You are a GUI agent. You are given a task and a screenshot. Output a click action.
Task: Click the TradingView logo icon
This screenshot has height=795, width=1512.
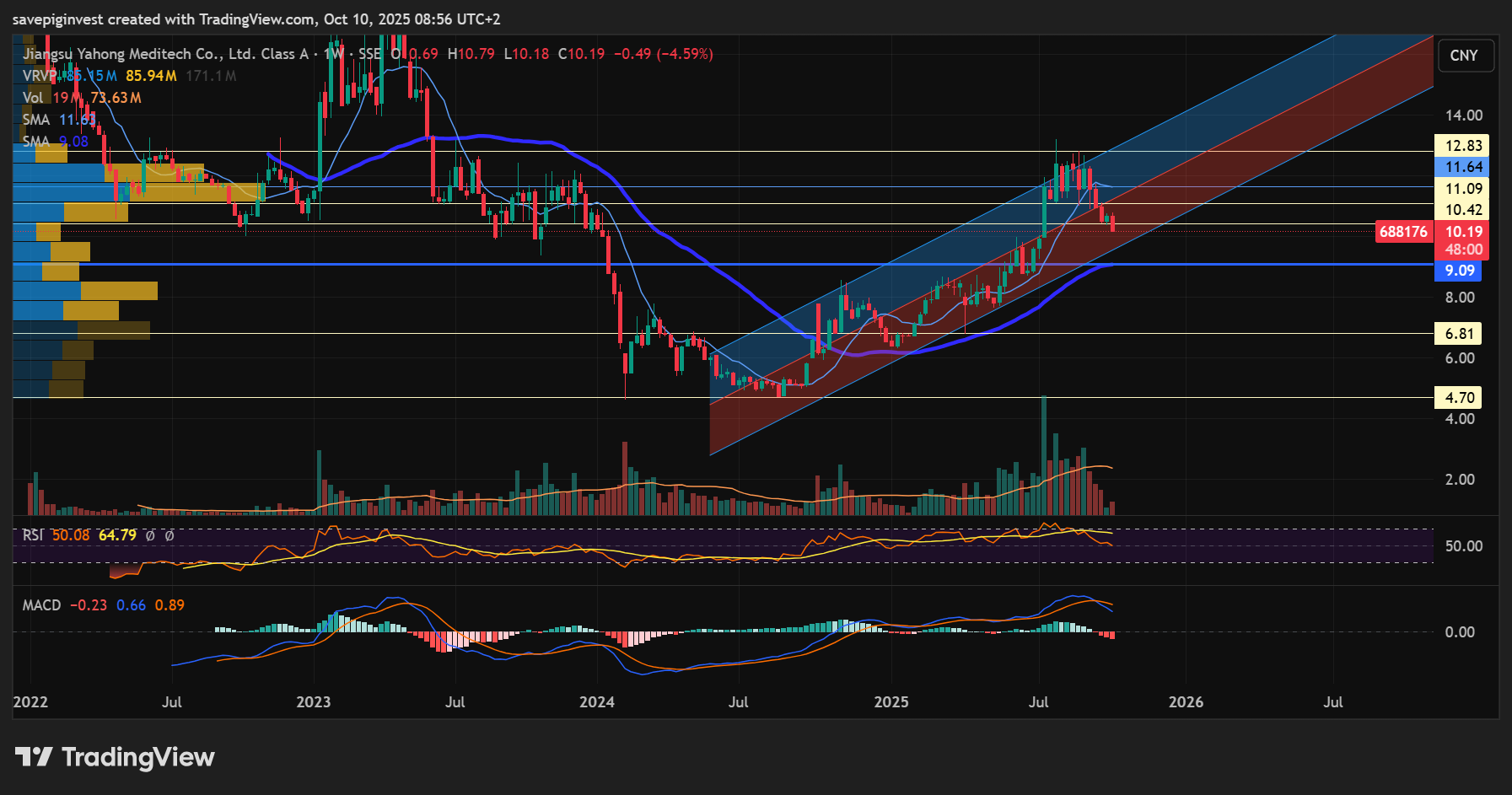(34, 757)
